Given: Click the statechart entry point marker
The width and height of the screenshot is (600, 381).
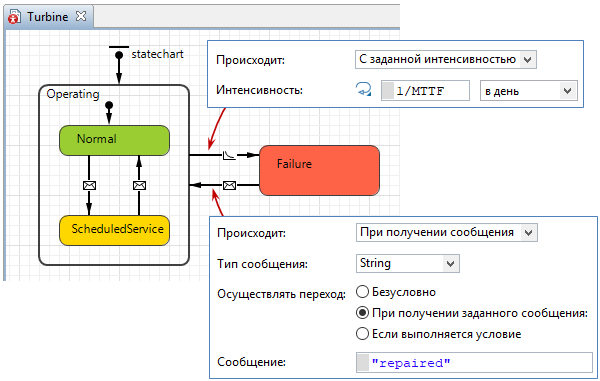Looking at the screenshot, I should [x=119, y=55].
